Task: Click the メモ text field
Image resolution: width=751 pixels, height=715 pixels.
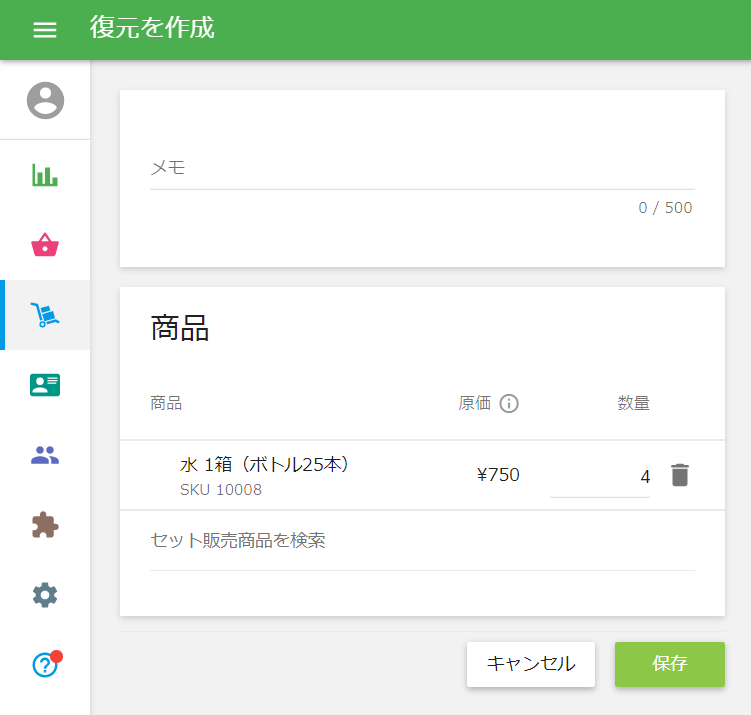Action: tap(422, 169)
